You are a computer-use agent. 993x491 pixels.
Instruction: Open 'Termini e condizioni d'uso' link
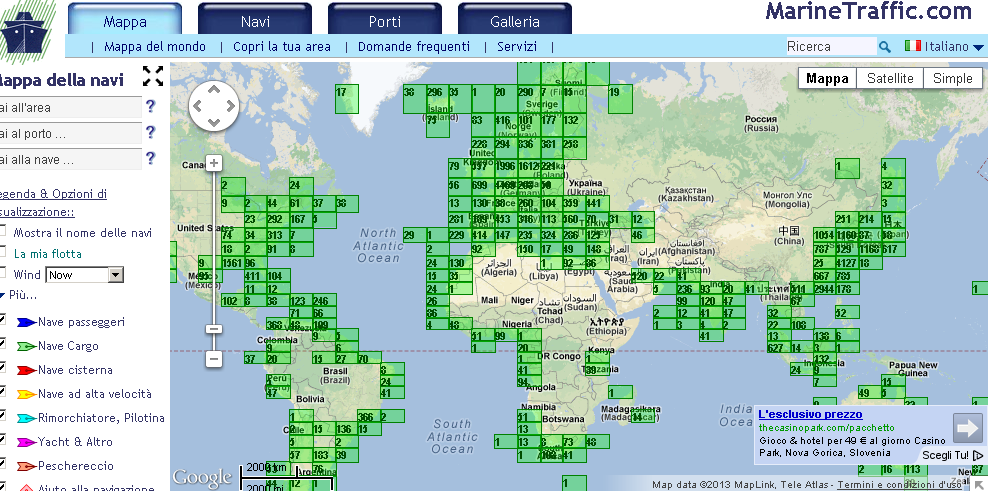click(899, 485)
